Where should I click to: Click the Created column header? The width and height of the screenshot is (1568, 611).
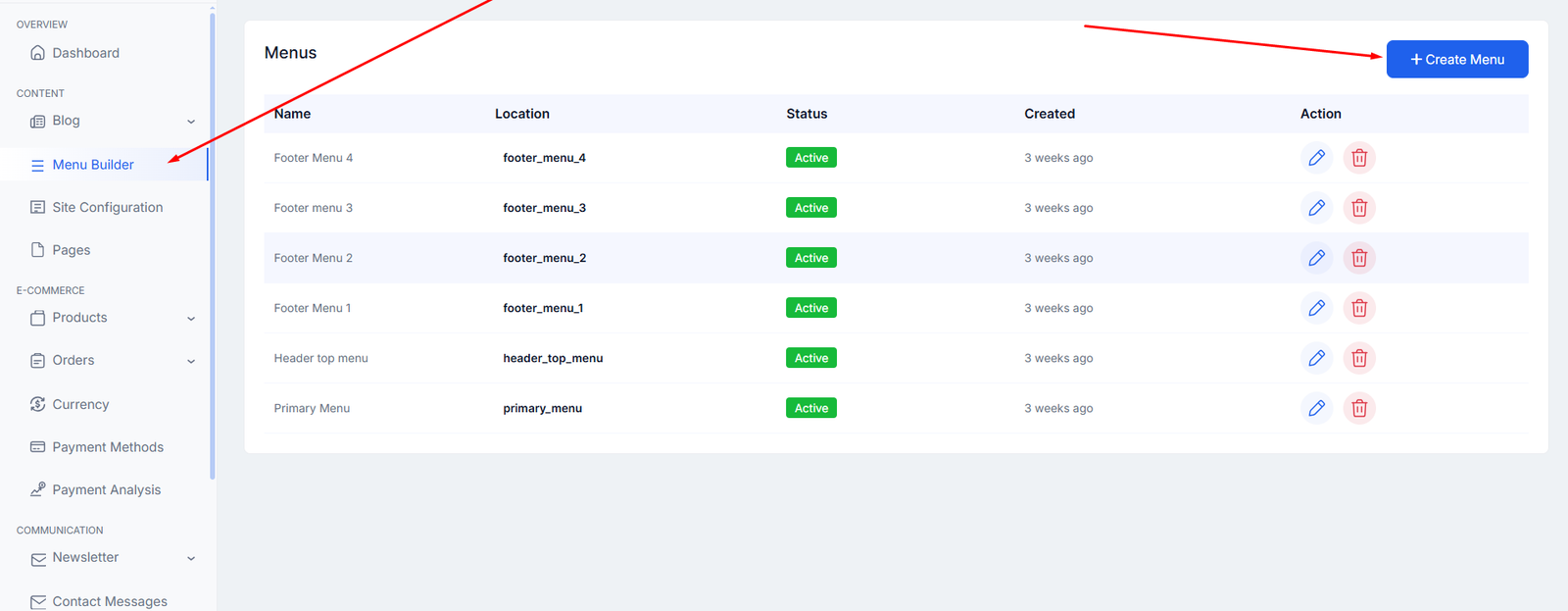[1050, 114]
